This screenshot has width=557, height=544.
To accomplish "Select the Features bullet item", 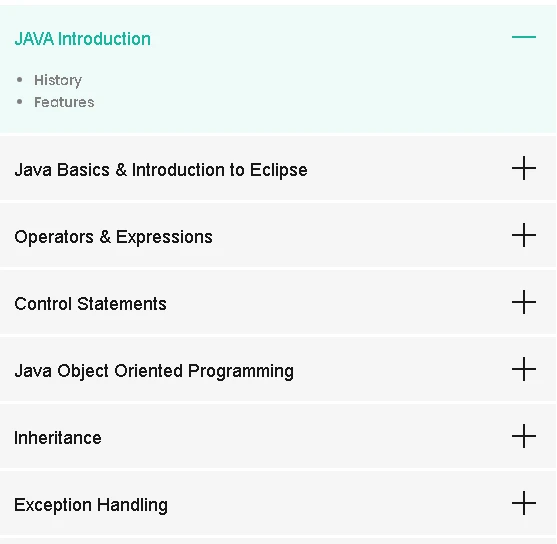I will tap(64, 102).
